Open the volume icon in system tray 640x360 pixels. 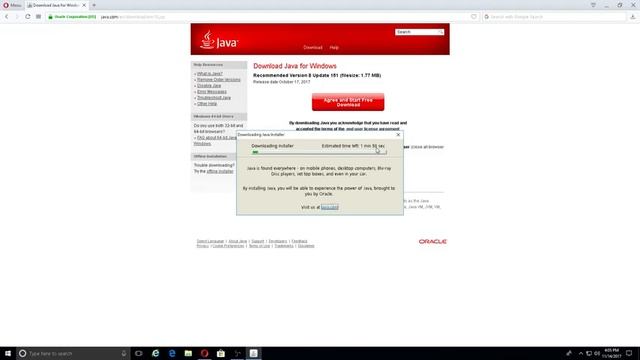[x=597, y=353]
